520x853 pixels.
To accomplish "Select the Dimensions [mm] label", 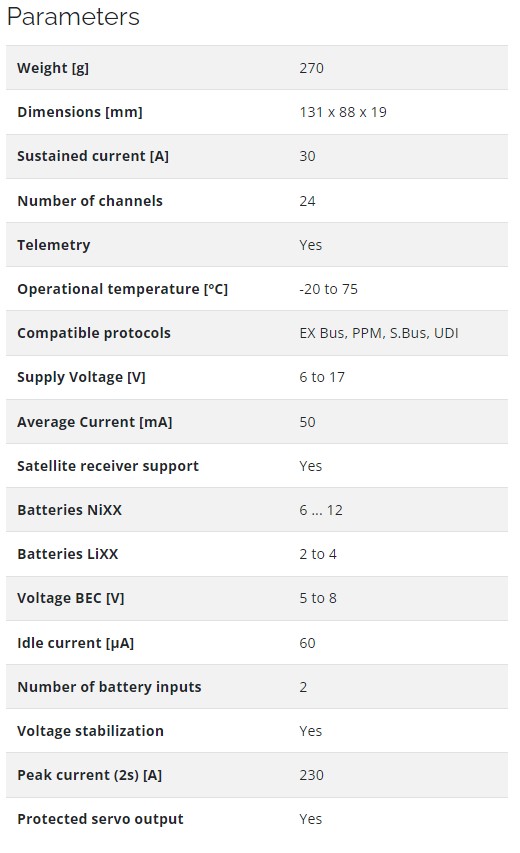I will click(x=80, y=112).
